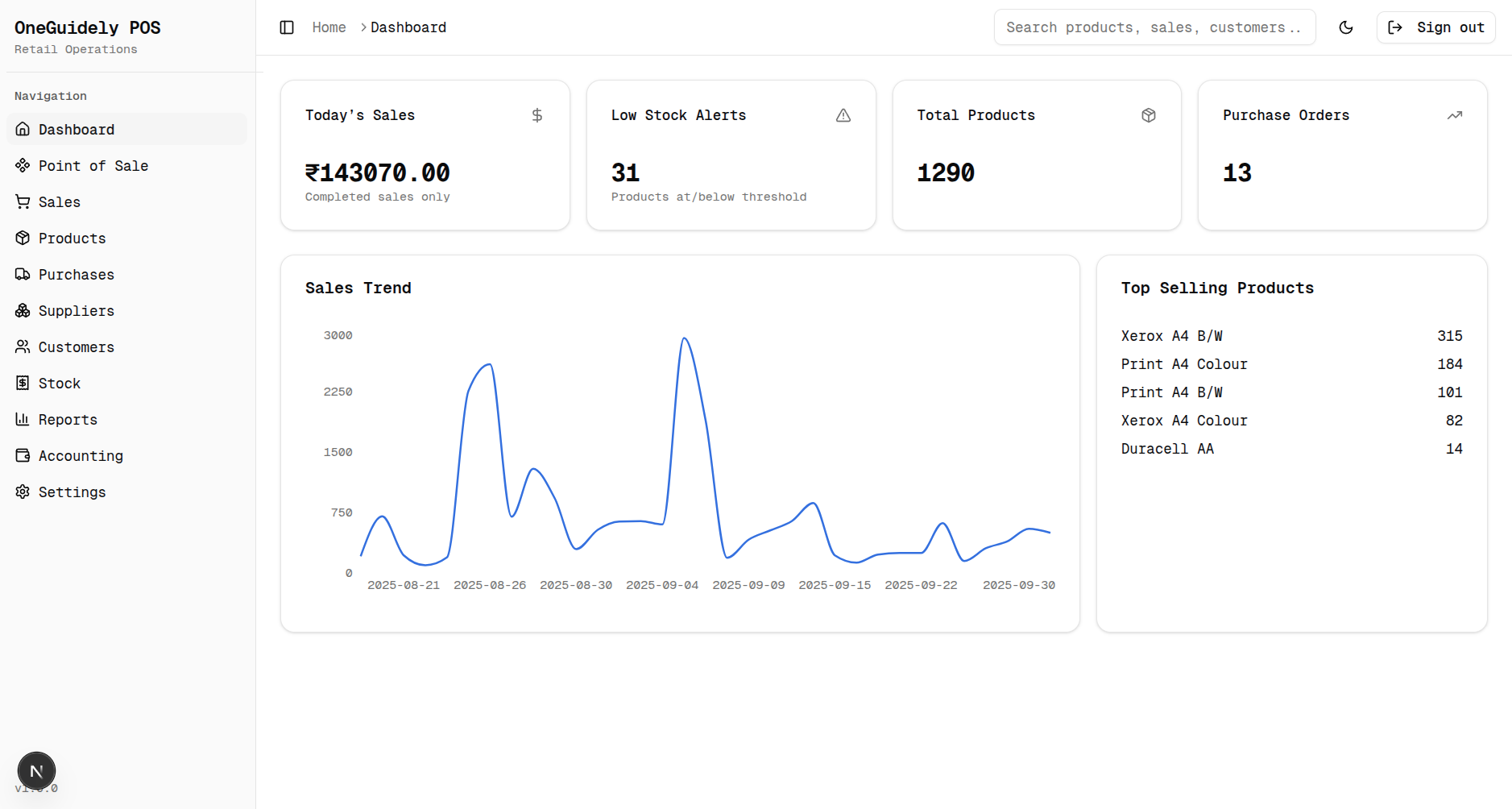Navigate to Home via the breadcrumb link
The image size is (1512, 809).
click(329, 27)
